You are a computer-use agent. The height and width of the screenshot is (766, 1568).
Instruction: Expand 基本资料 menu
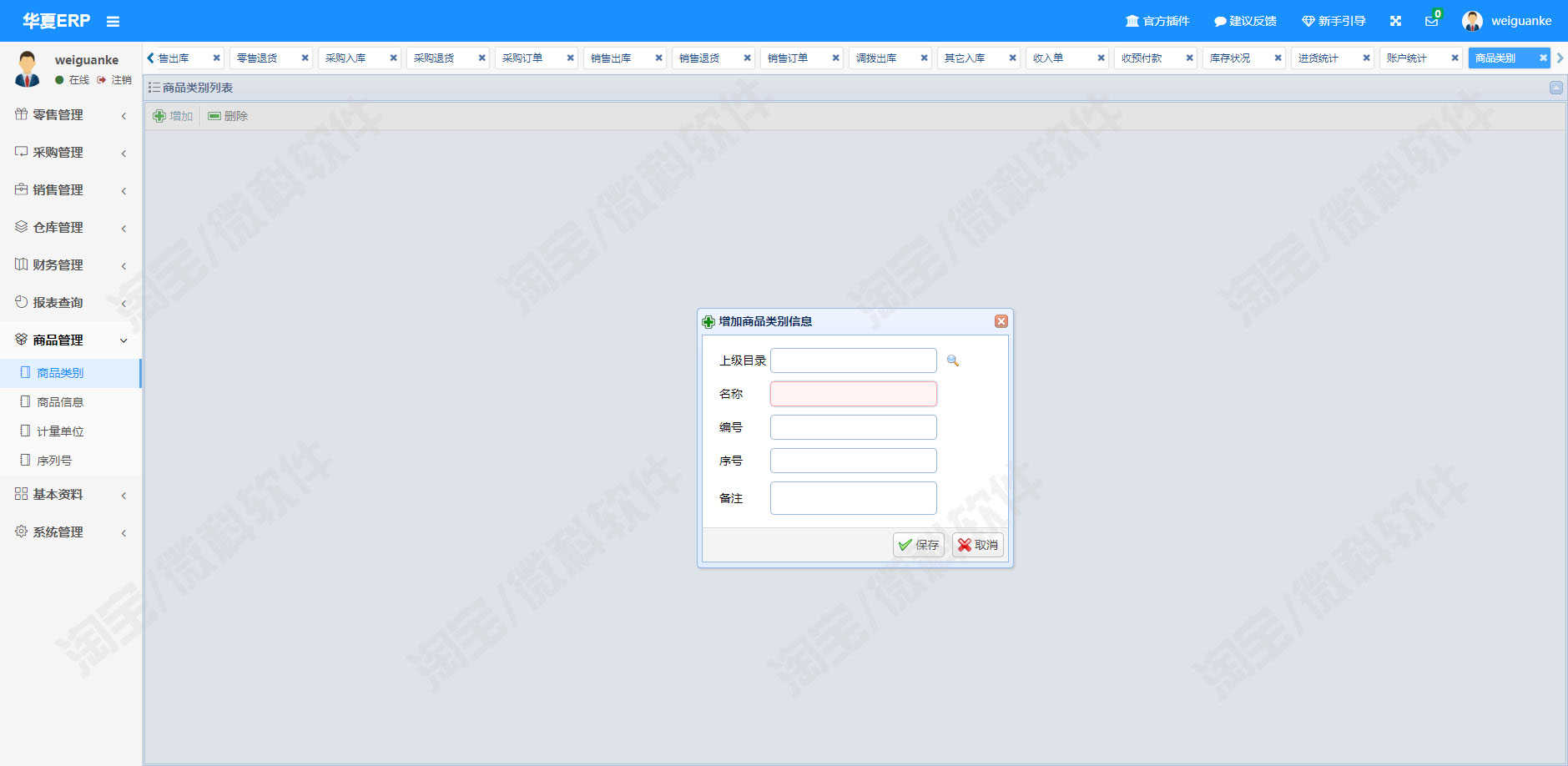point(71,495)
